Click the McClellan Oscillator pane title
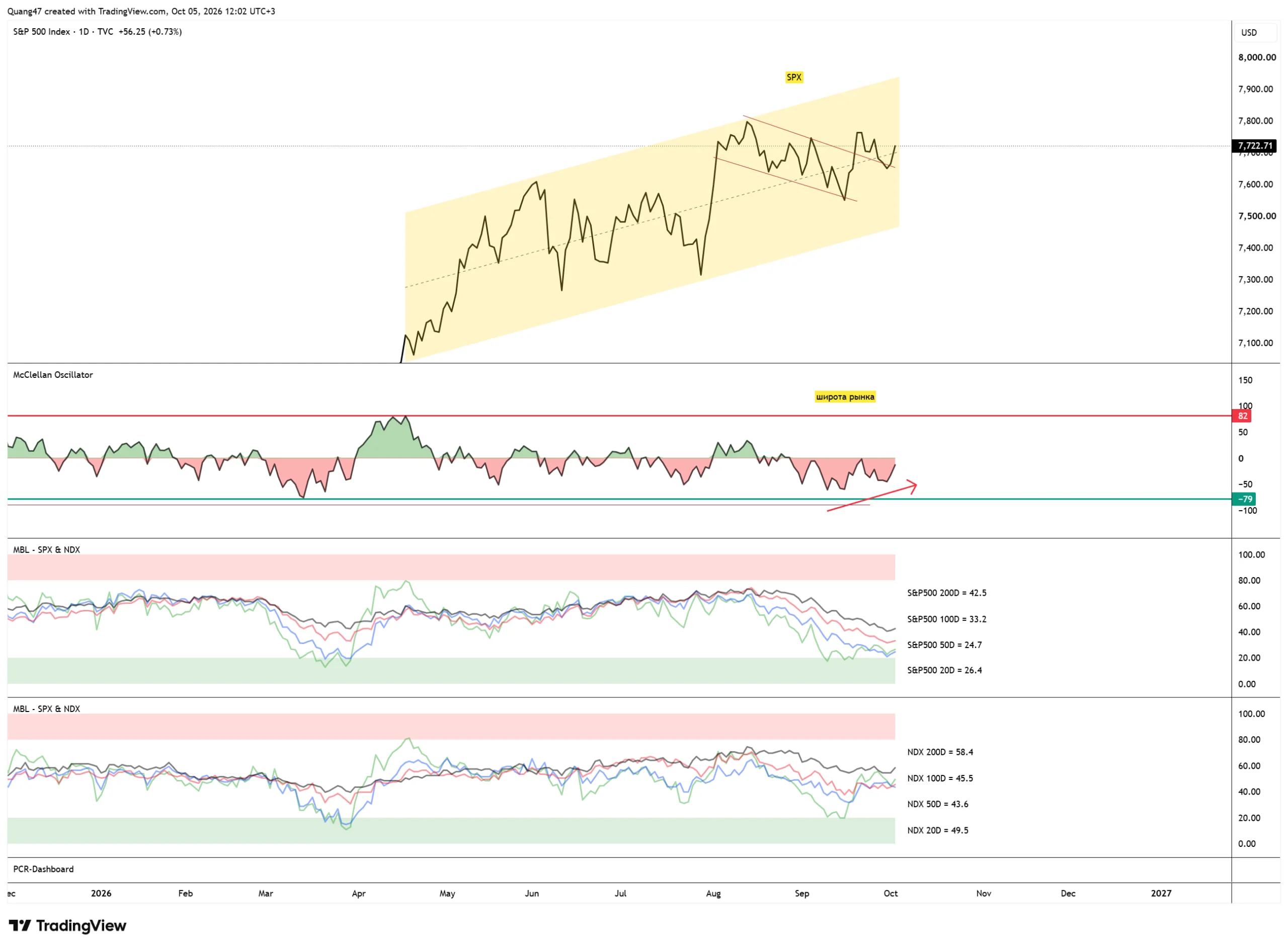Screen dimensions: 1288x948 (x=53, y=375)
